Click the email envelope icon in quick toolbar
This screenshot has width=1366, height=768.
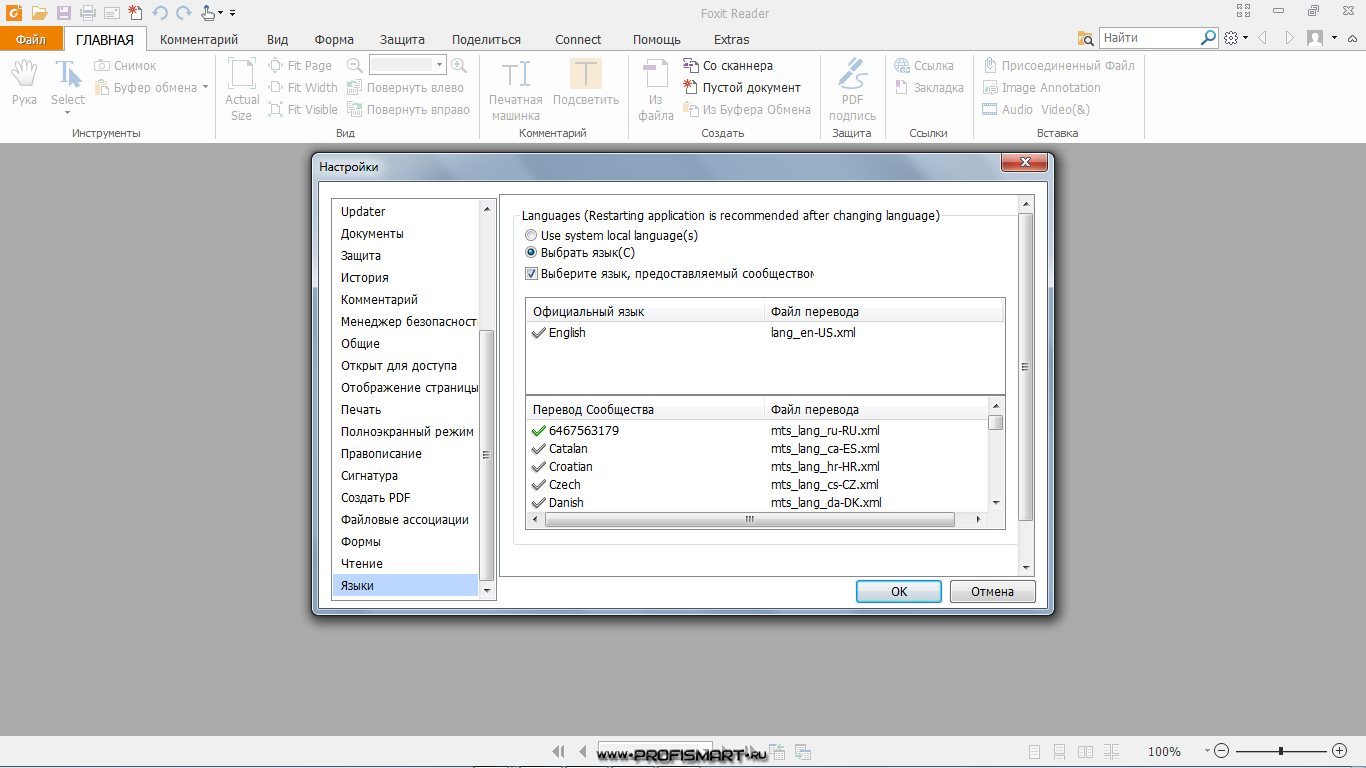112,13
